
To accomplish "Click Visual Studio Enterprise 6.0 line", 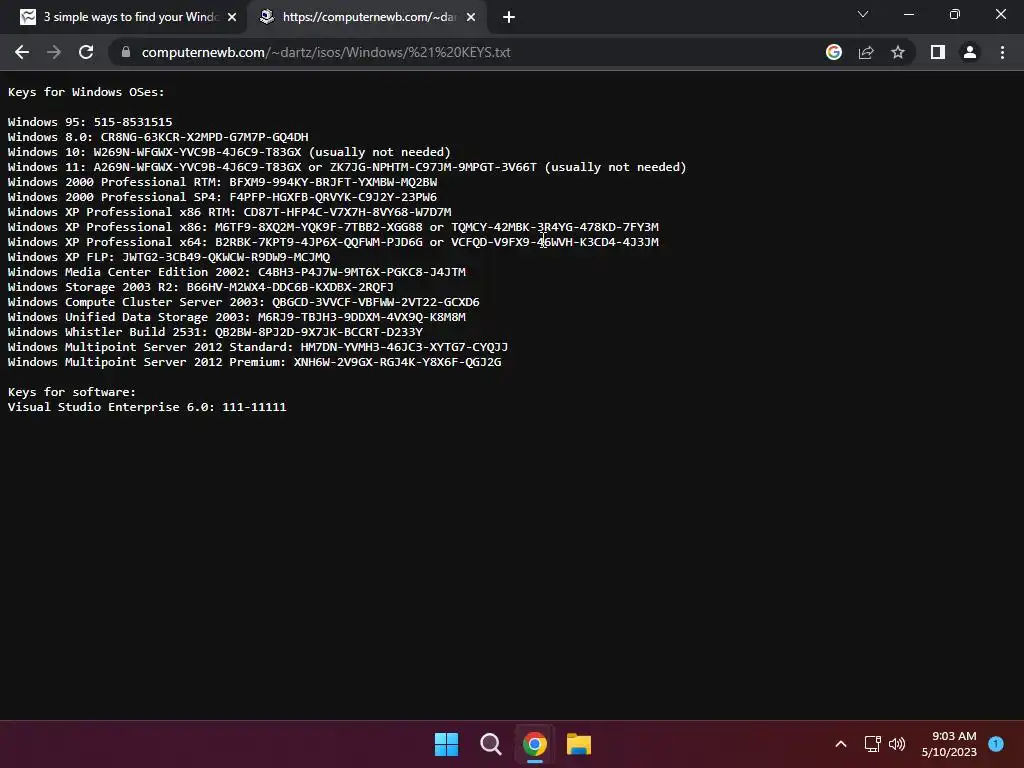I will 147,408.
